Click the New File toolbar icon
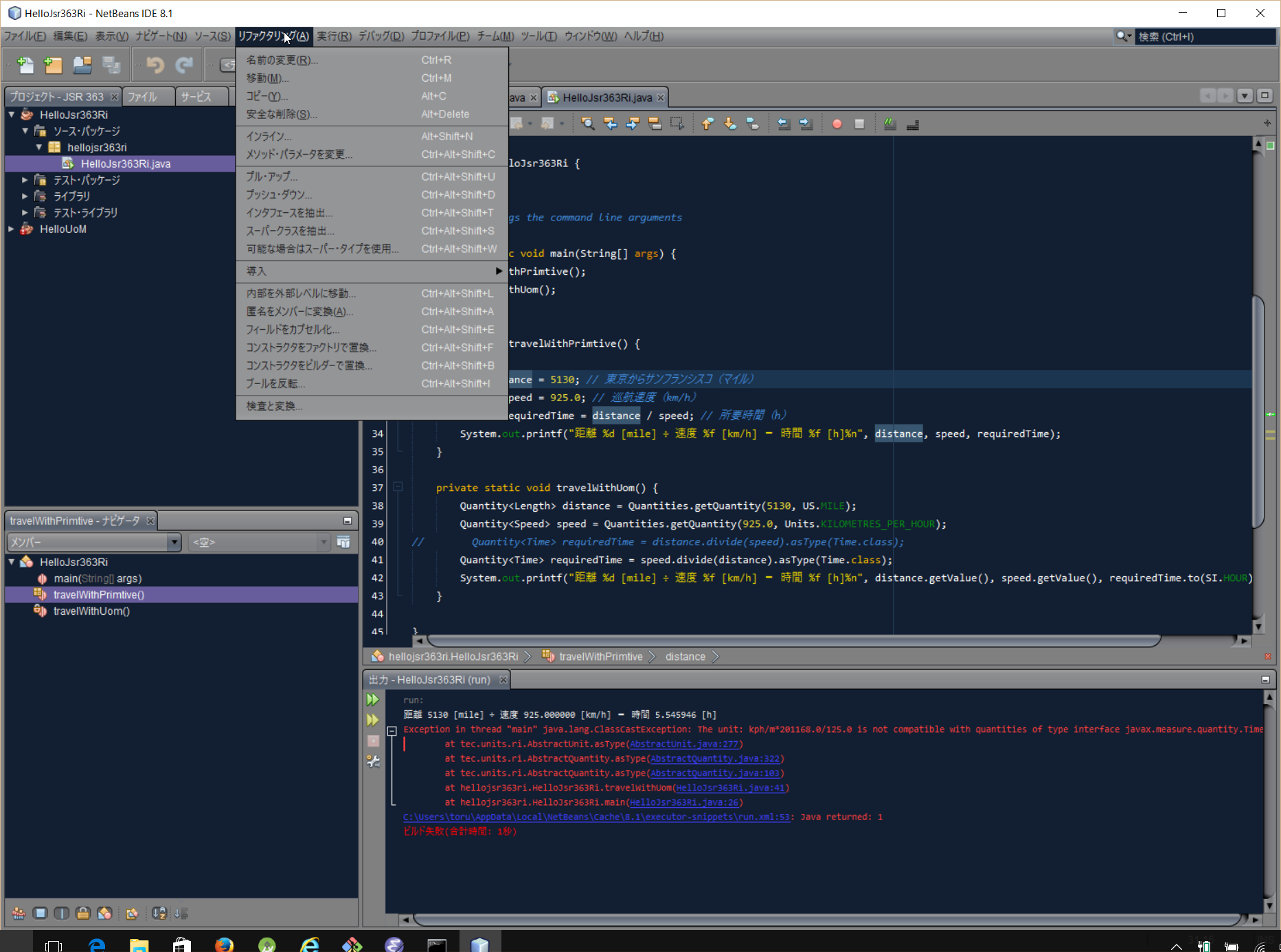Screen dimensions: 1281x952 click(x=25, y=65)
